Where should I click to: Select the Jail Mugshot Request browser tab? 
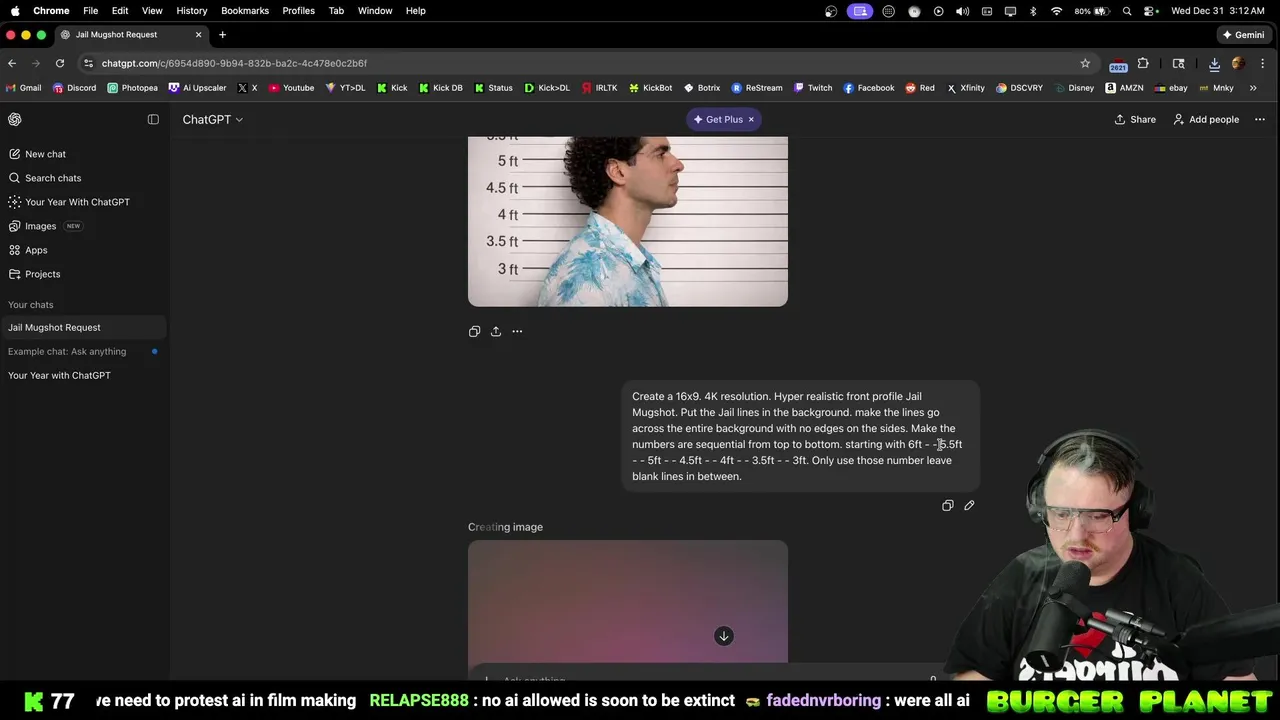pos(130,34)
